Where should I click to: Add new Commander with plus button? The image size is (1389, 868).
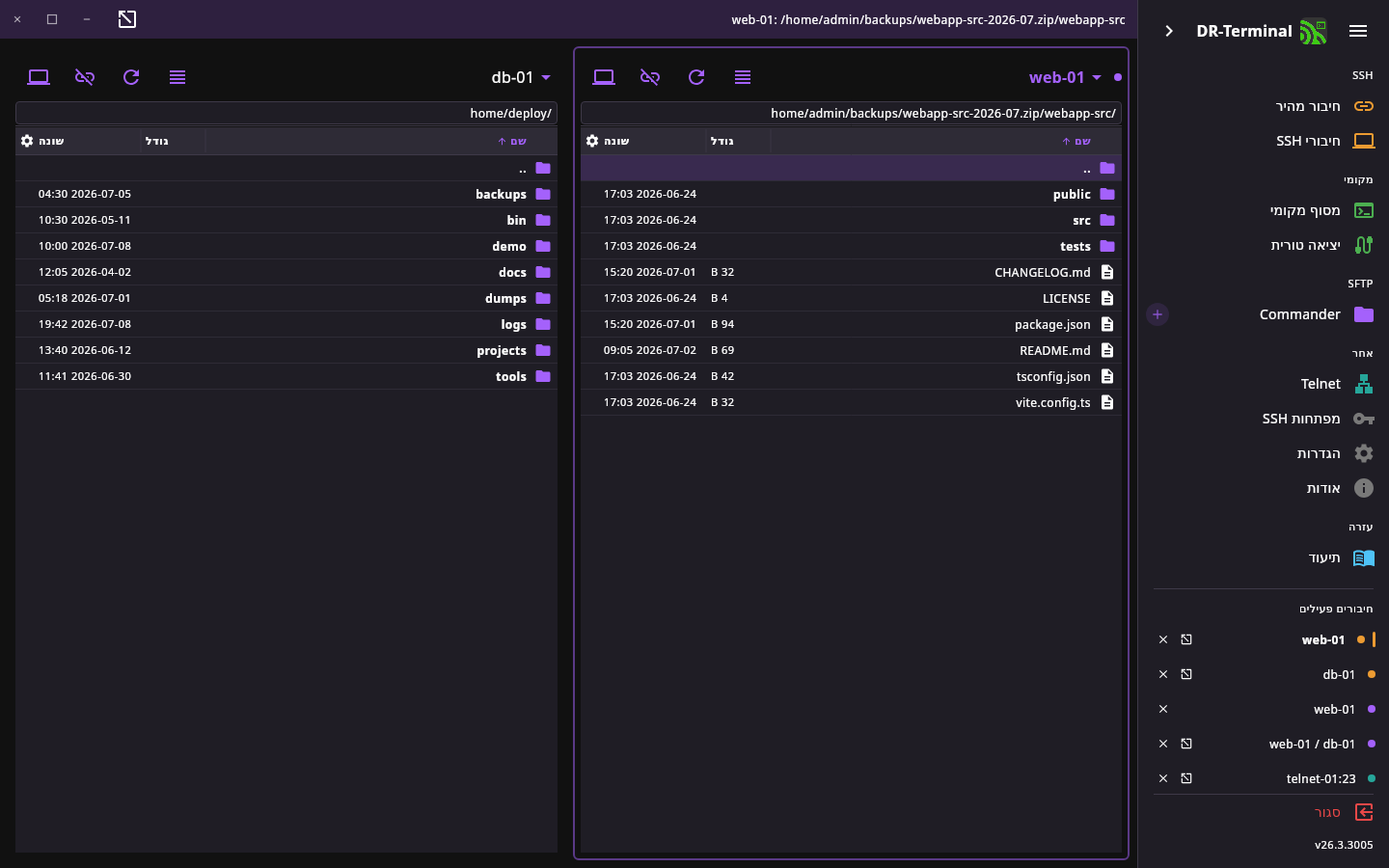(x=1157, y=314)
